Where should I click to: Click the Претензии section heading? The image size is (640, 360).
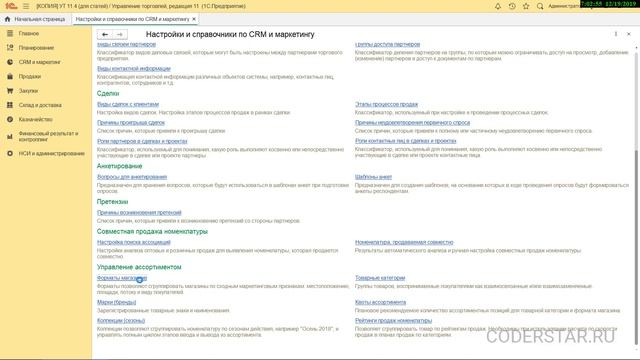click(x=112, y=202)
